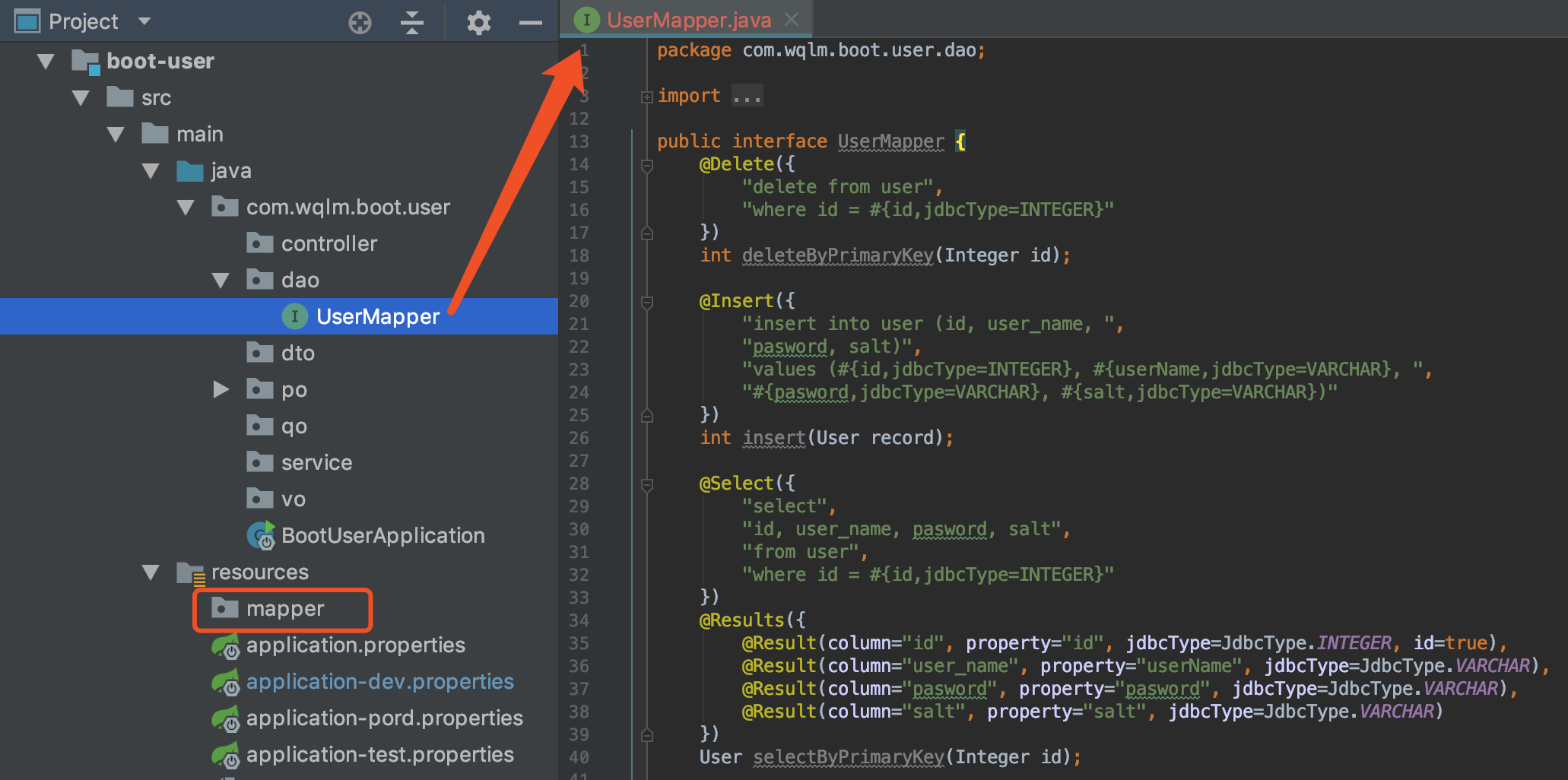The image size is (1568, 780).
Task: Click the UserMapper interface name in code
Action: [890, 141]
